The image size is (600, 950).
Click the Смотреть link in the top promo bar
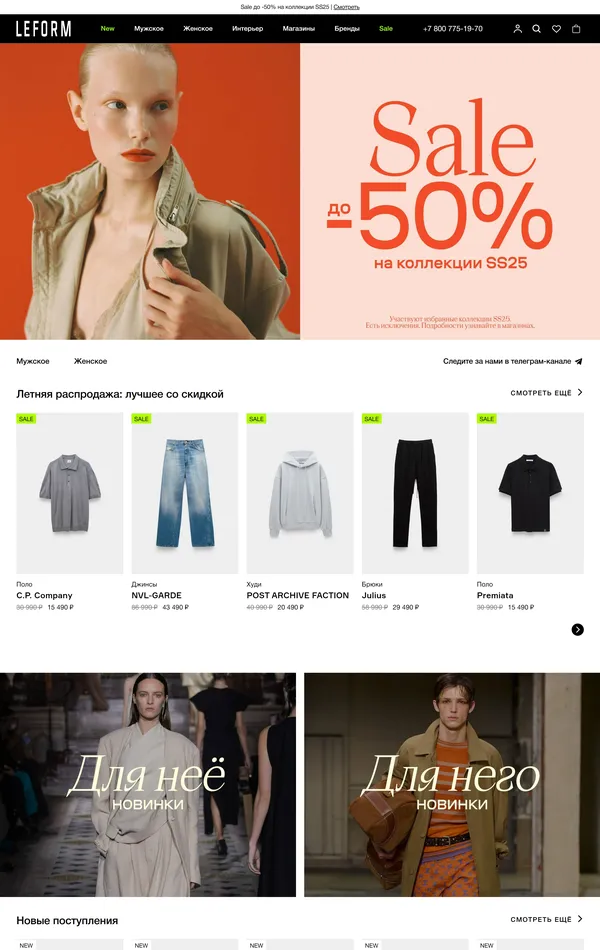point(347,7)
